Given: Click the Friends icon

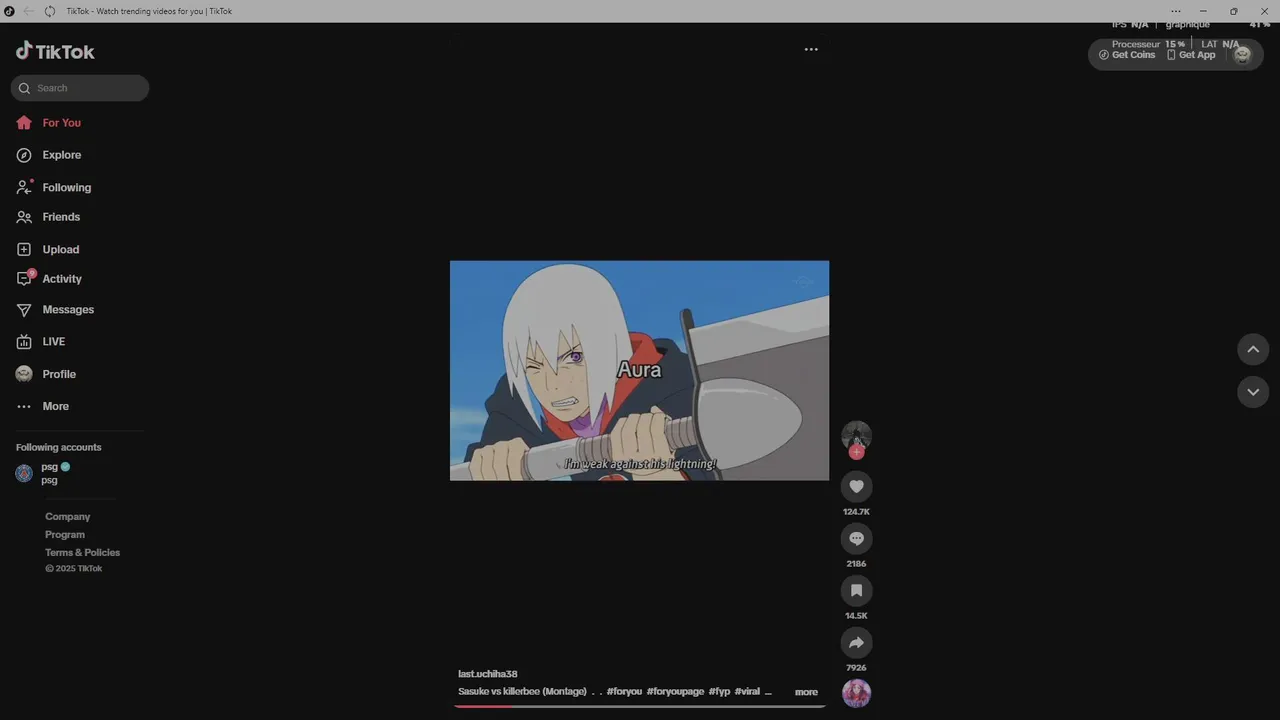Looking at the screenshot, I should 24,217.
